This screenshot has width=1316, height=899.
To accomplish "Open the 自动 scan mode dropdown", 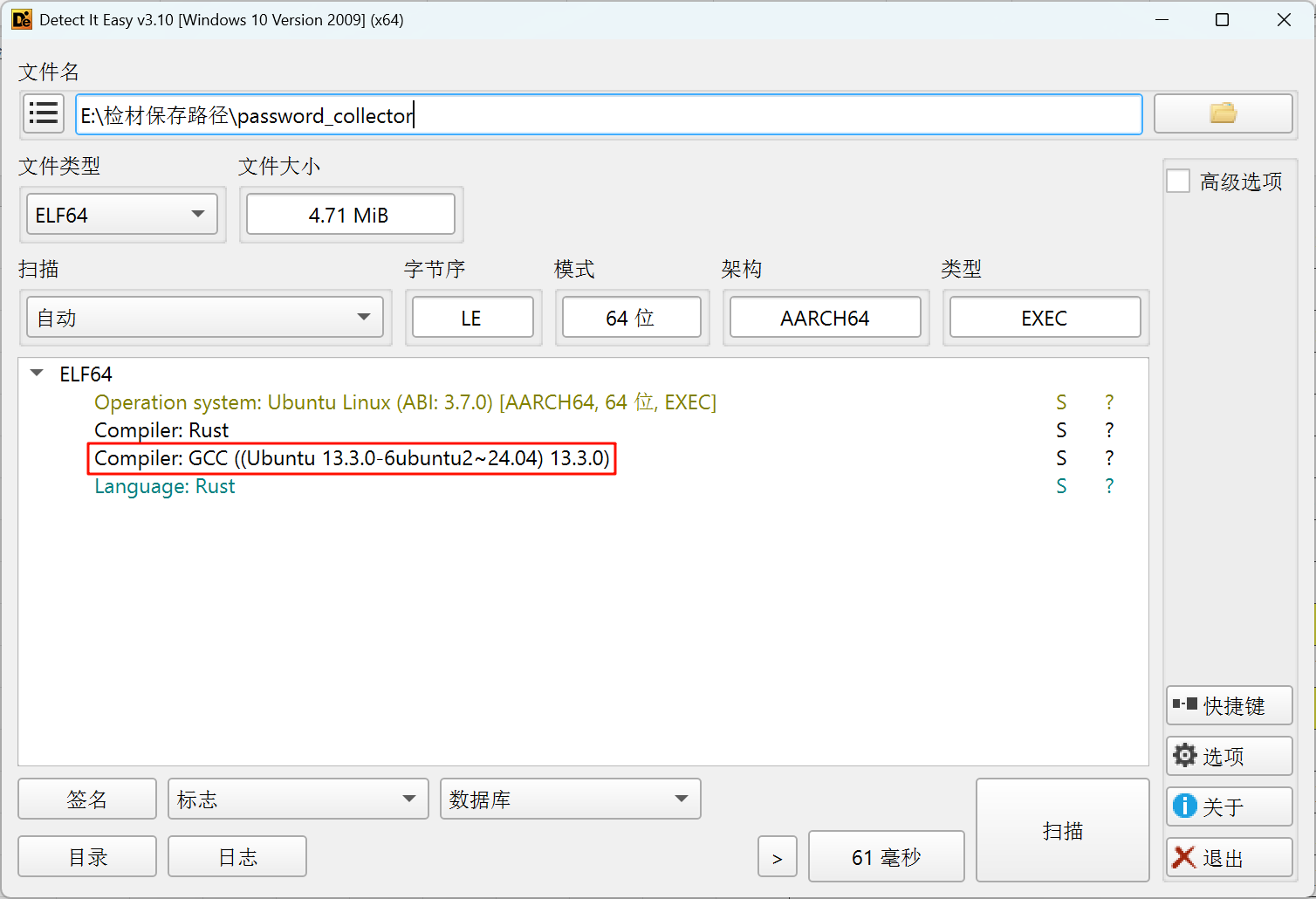I will click(205, 317).
